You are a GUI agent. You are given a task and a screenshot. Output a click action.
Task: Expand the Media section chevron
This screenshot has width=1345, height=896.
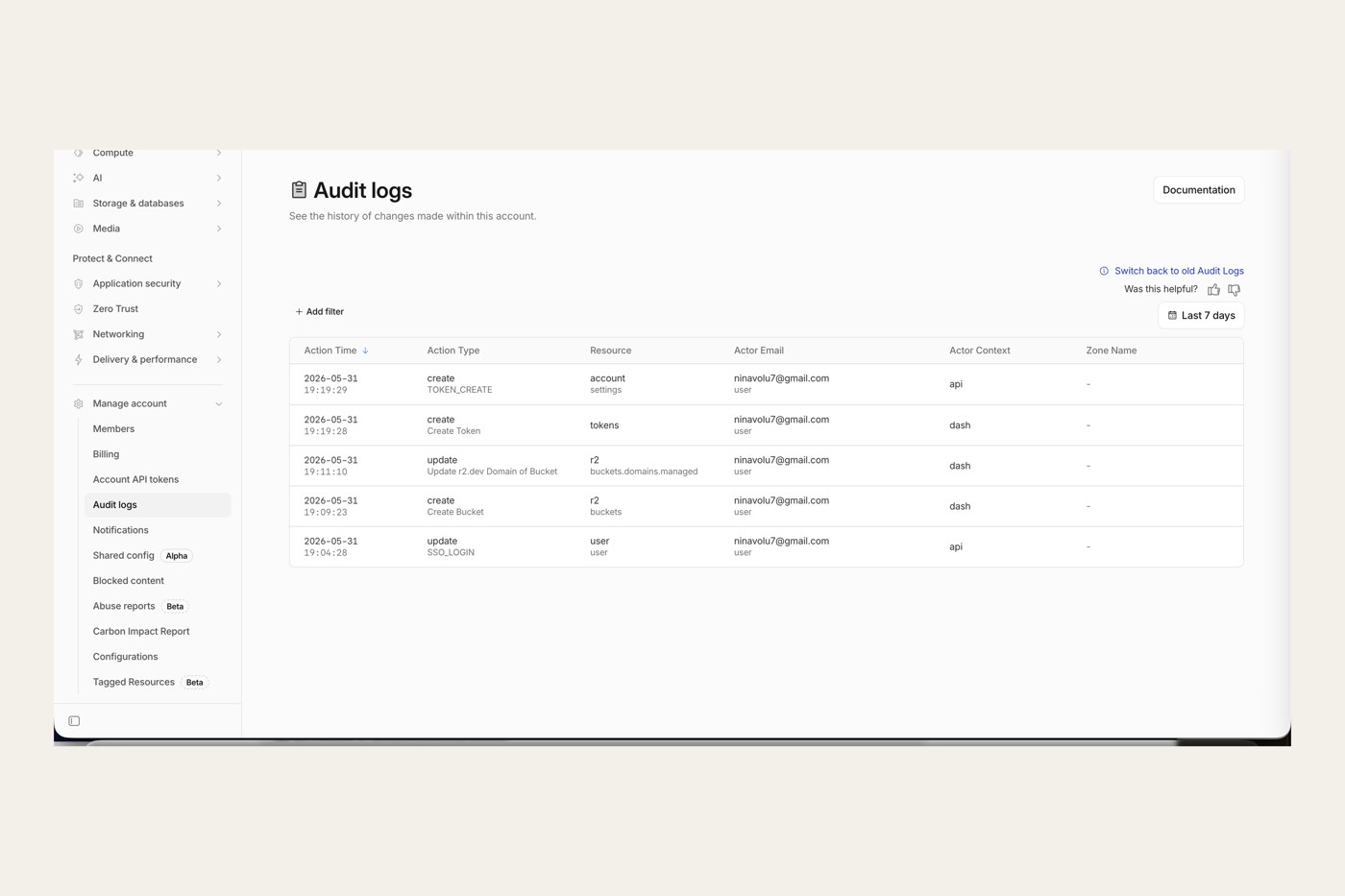pos(219,229)
